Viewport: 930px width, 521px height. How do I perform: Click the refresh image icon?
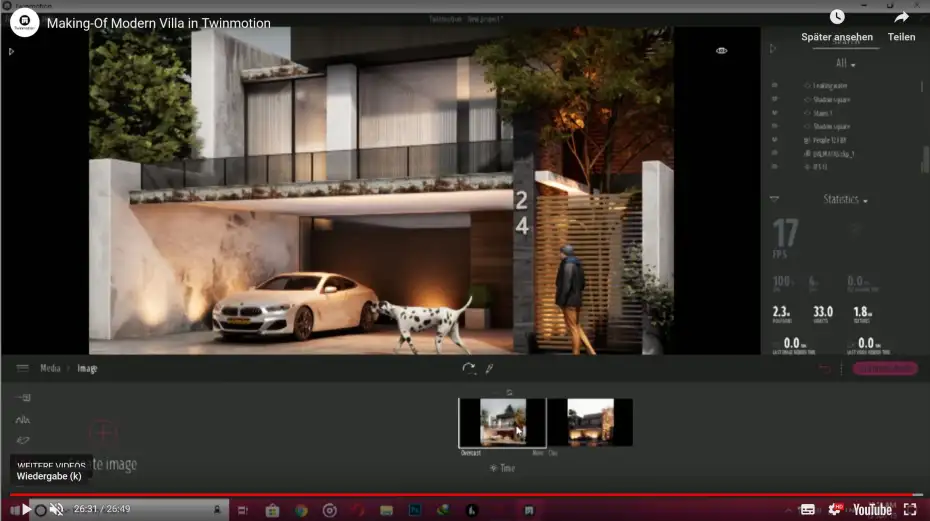point(469,368)
